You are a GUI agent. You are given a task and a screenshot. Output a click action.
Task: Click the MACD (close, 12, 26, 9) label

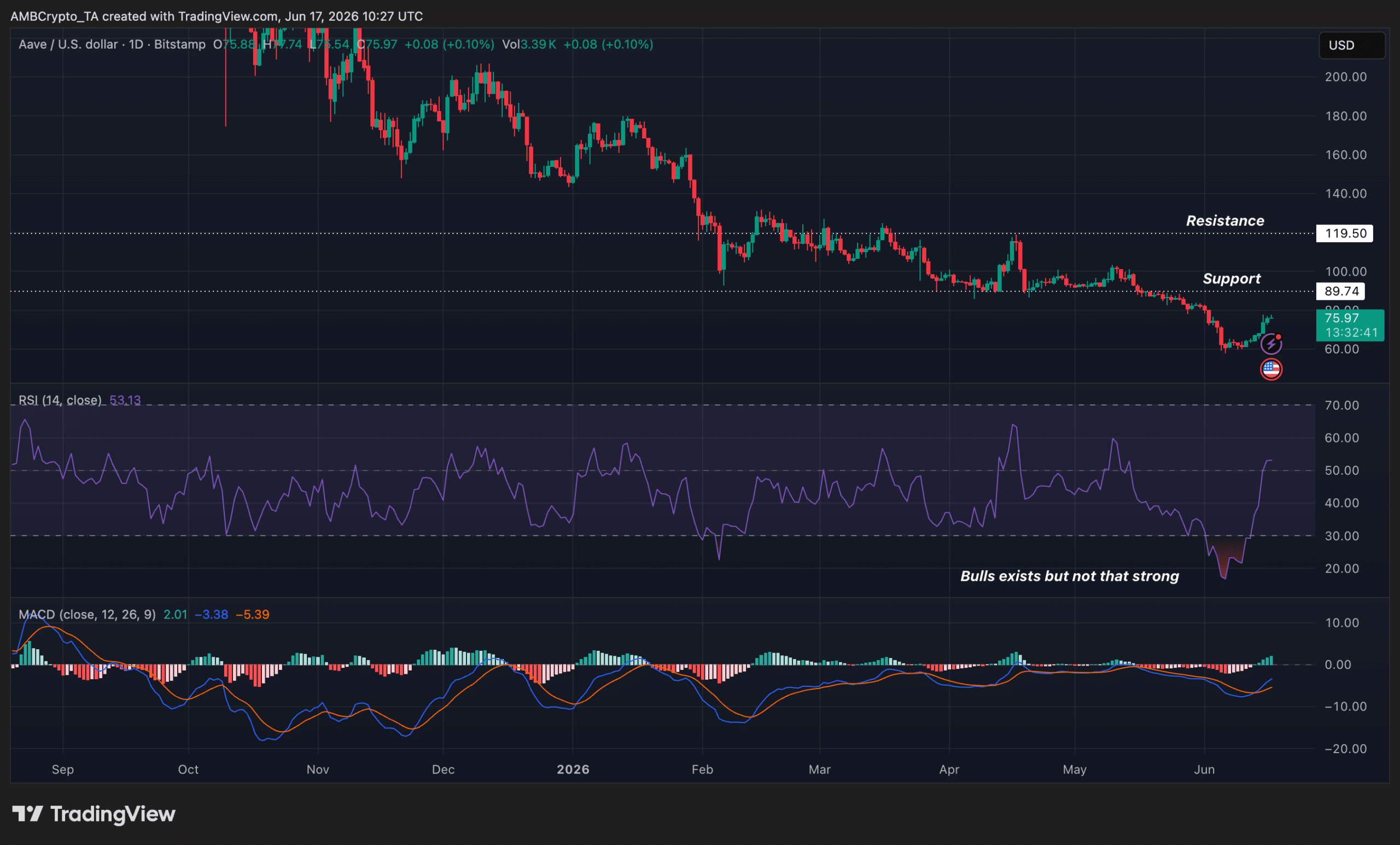87,614
